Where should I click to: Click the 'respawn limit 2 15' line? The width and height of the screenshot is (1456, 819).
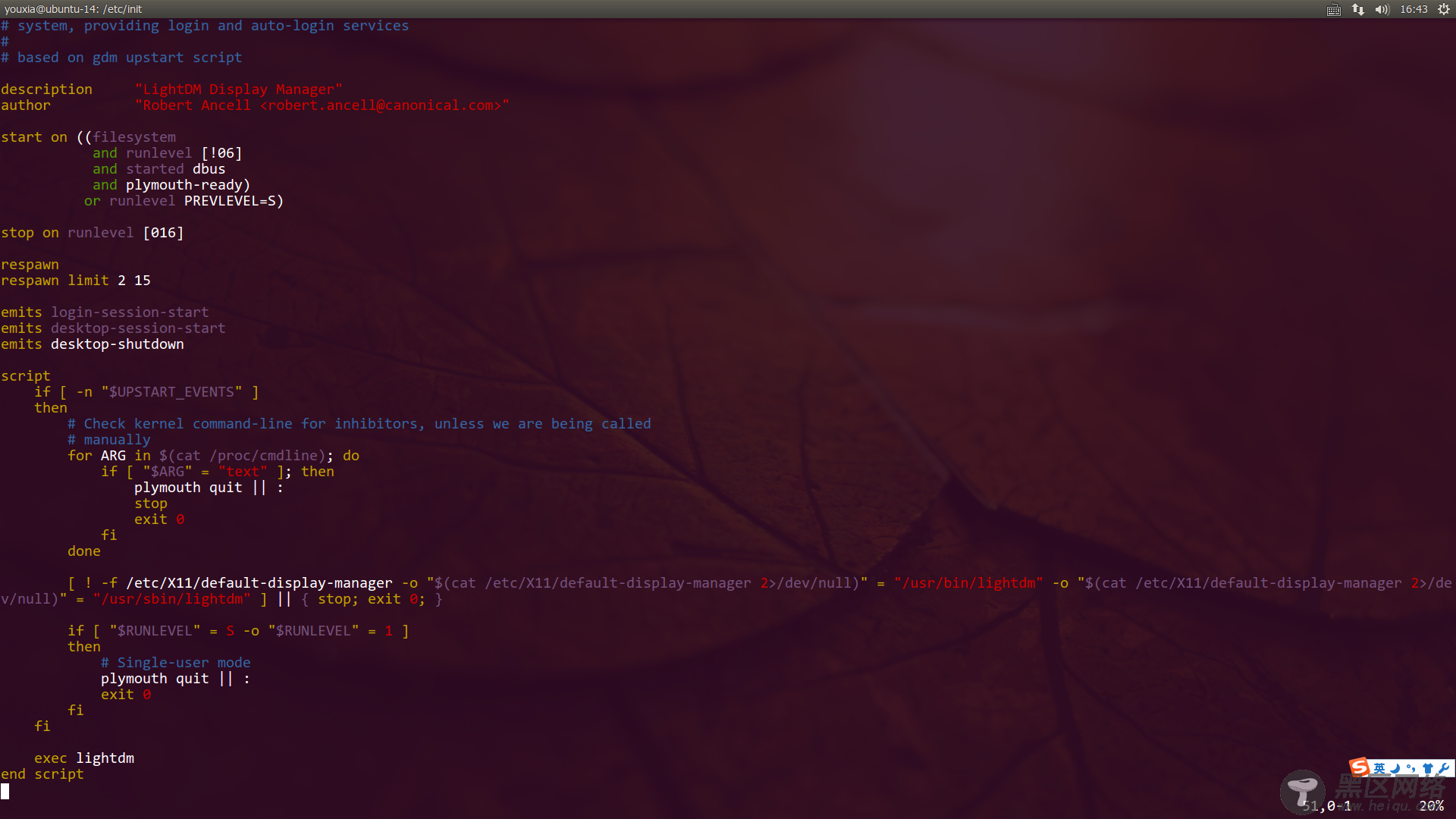[x=76, y=281]
